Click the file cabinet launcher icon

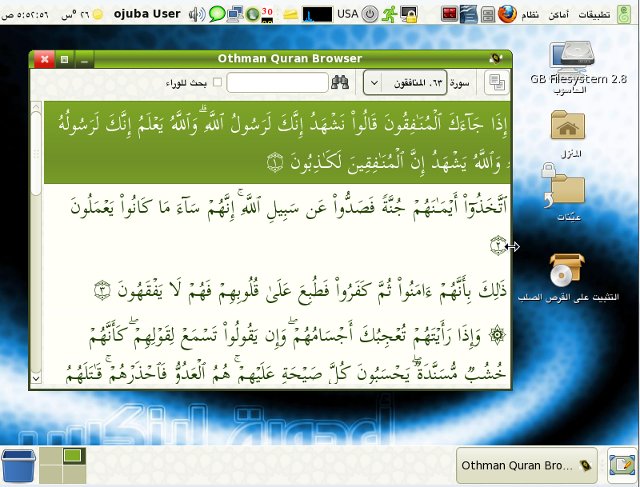(x=488, y=15)
